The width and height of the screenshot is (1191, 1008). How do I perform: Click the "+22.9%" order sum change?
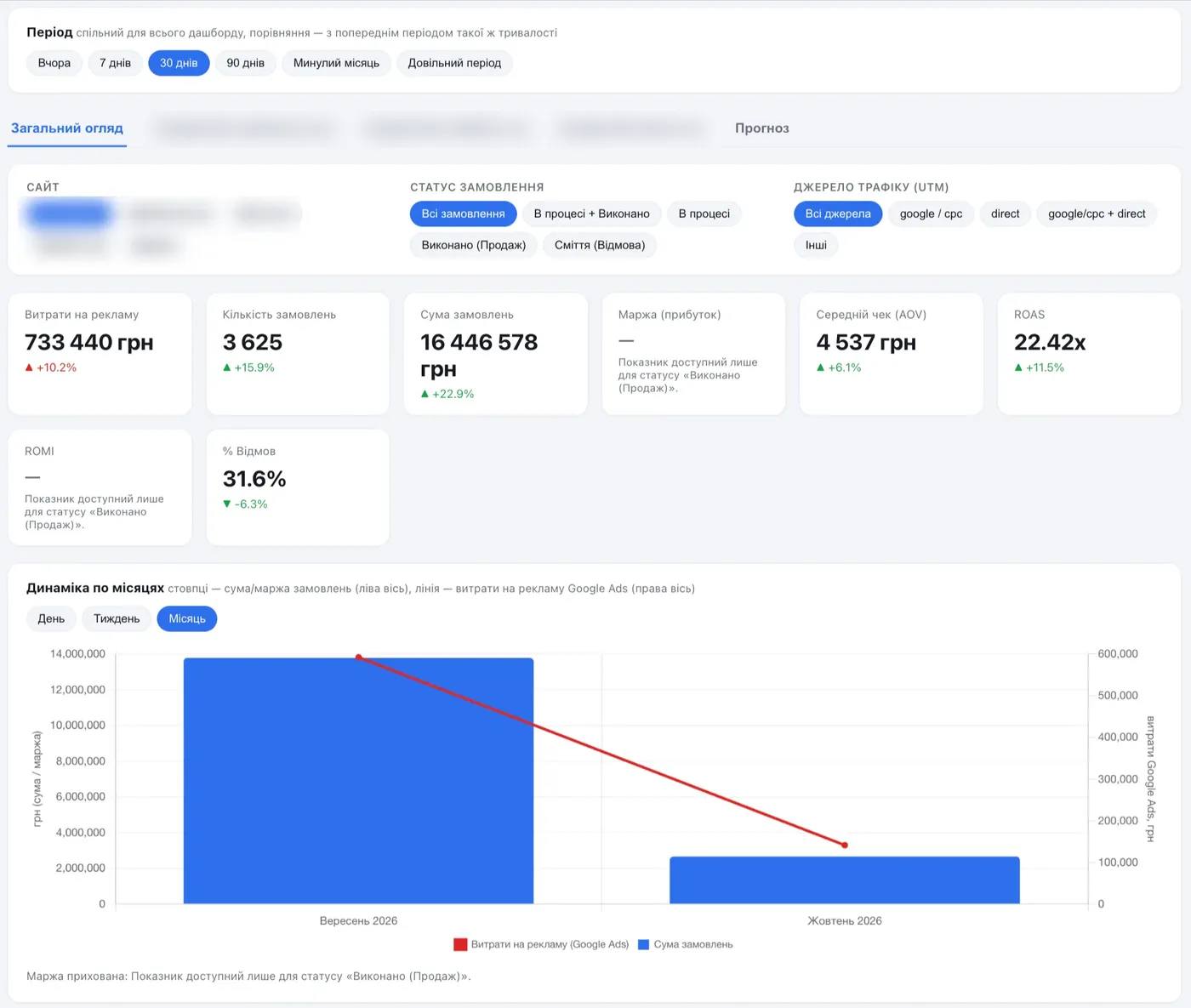tap(447, 394)
